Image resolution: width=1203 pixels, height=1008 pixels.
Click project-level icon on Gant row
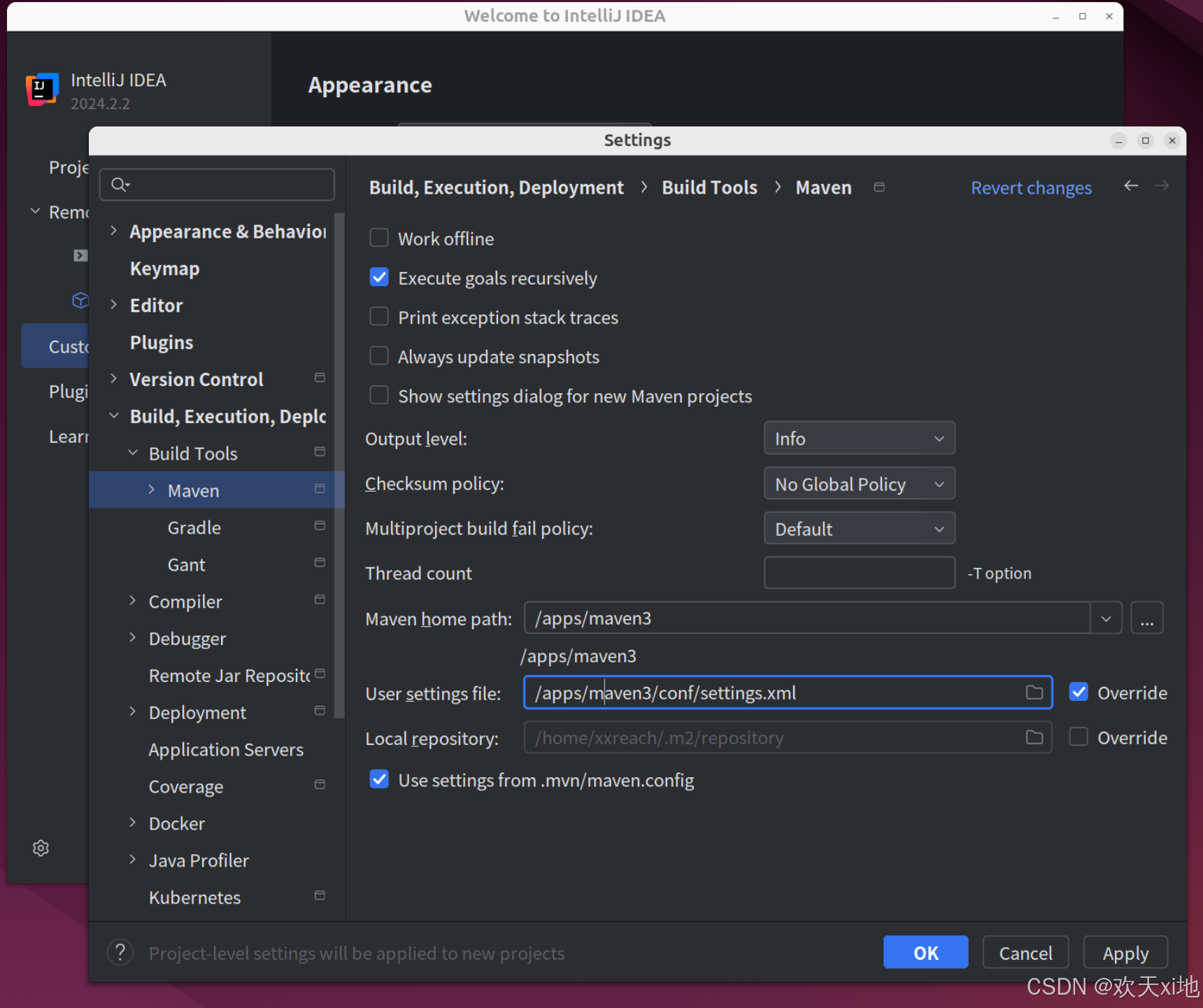320,562
